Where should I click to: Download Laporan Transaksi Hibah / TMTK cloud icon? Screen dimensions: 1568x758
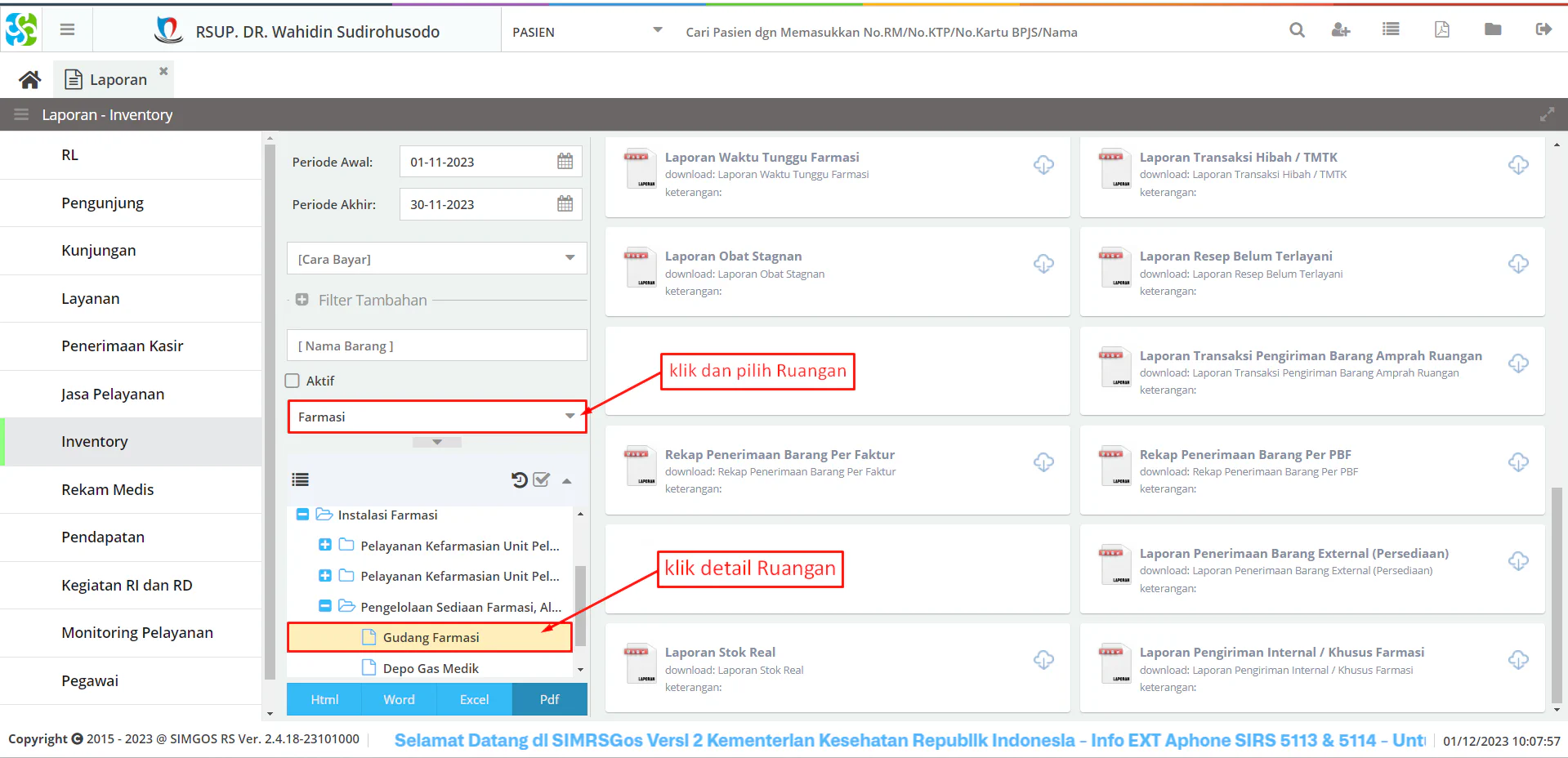click(x=1518, y=165)
